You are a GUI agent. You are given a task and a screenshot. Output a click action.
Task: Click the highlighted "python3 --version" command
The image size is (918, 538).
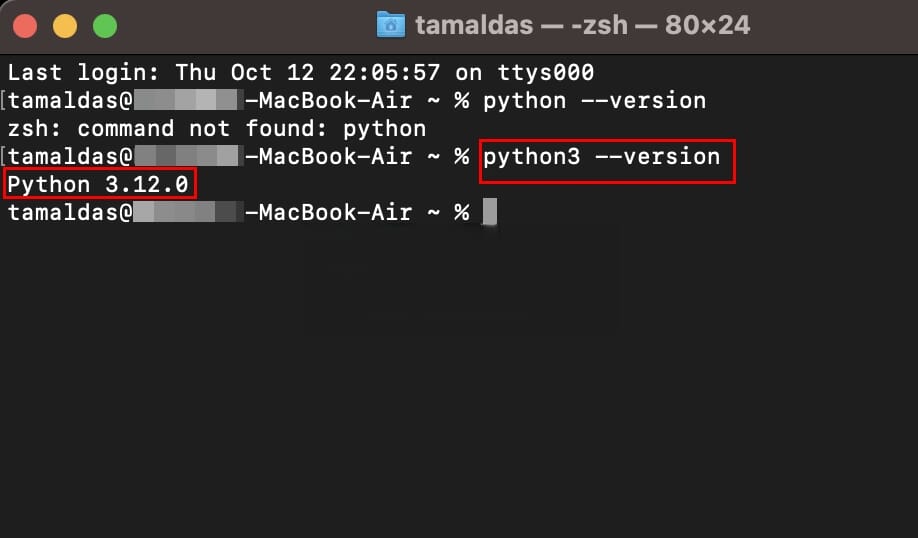601,157
